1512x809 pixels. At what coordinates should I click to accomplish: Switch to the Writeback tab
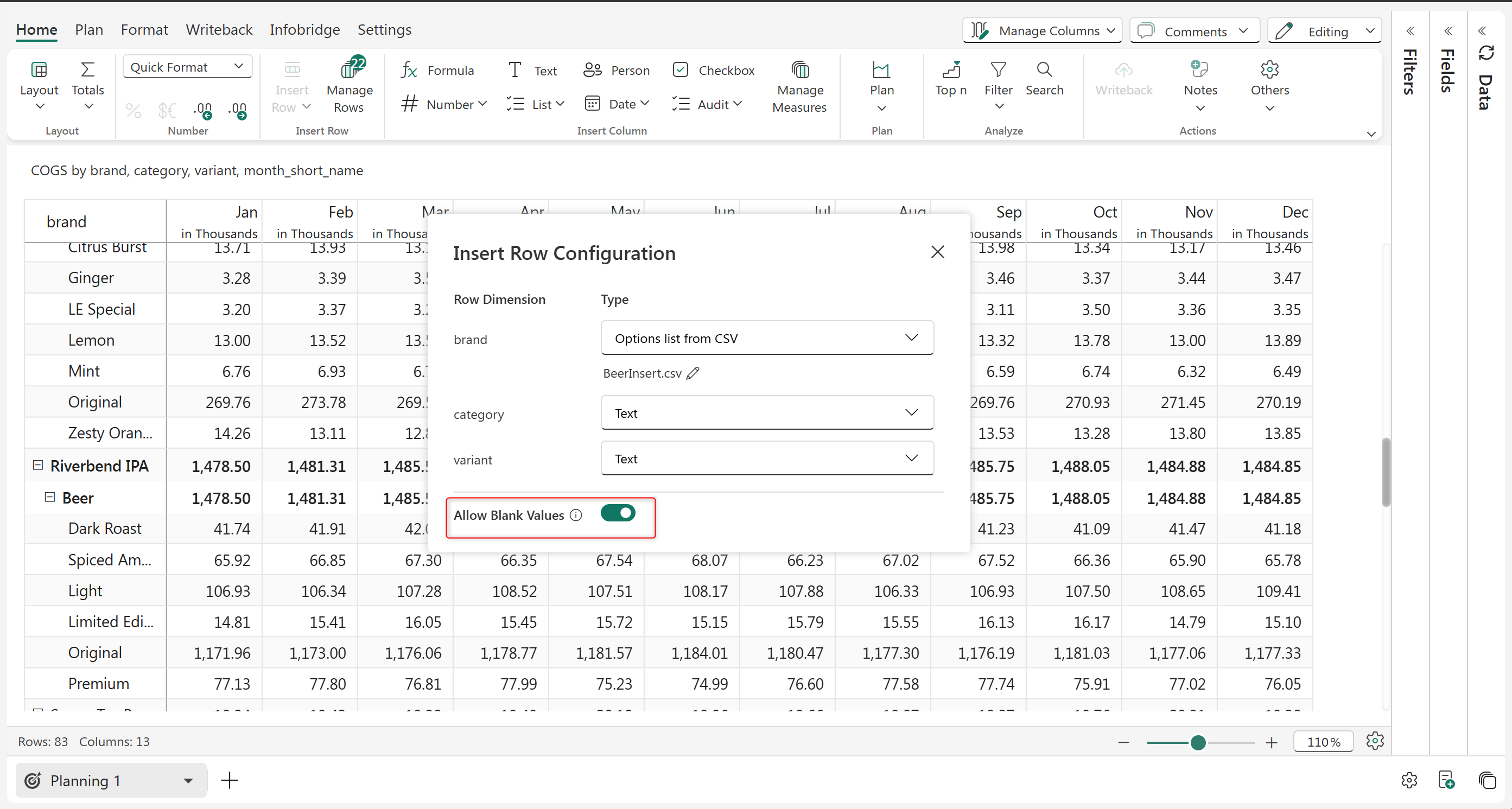point(218,29)
